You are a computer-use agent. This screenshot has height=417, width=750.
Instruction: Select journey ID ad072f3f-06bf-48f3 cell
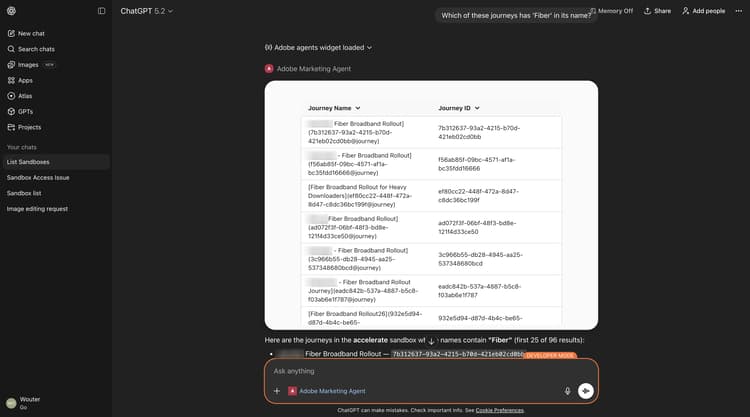pos(477,227)
